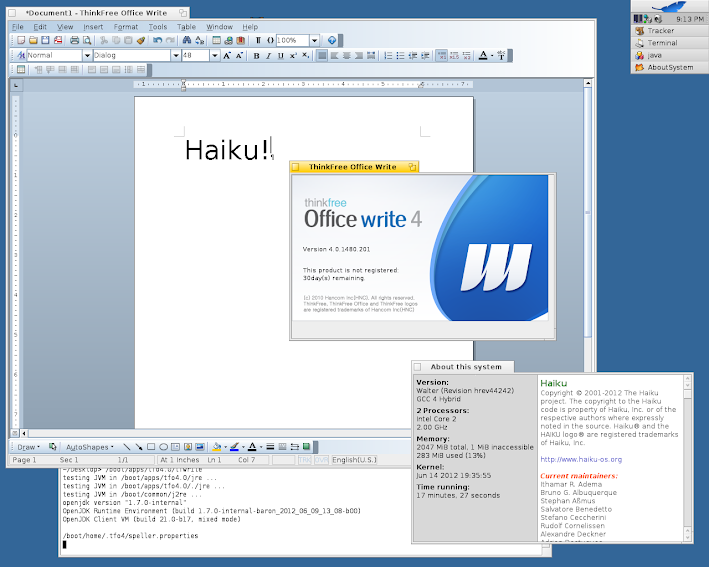The image size is (709, 567).
Task: Insert a table using the table icon
Action: pyautogui.click(x=217, y=40)
